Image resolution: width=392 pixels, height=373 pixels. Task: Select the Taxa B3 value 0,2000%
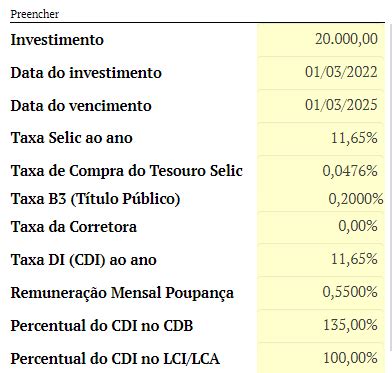click(320, 199)
